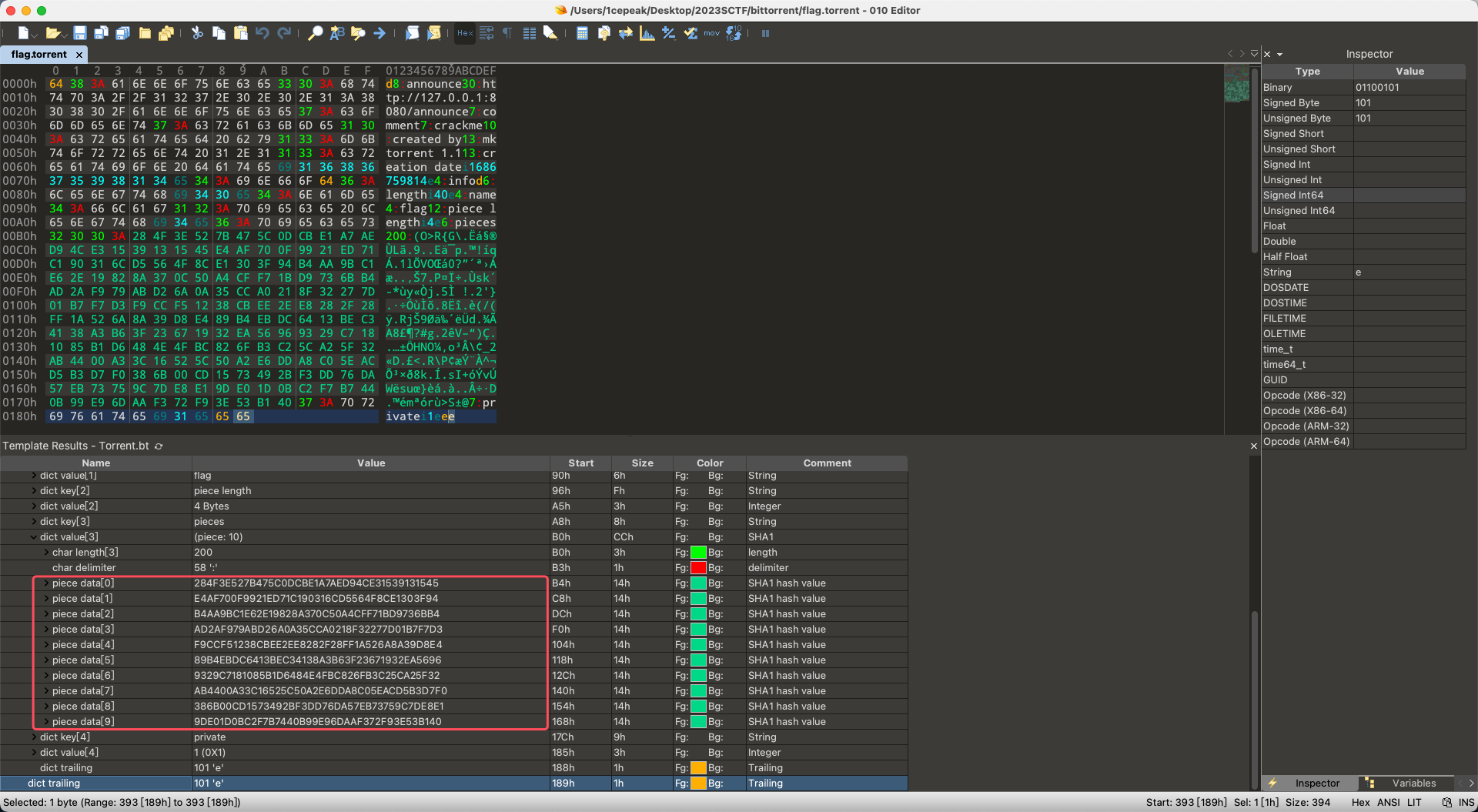Screen dimensions: 1478x812
Task: Expand dict key[4] row
Action: tap(34, 737)
